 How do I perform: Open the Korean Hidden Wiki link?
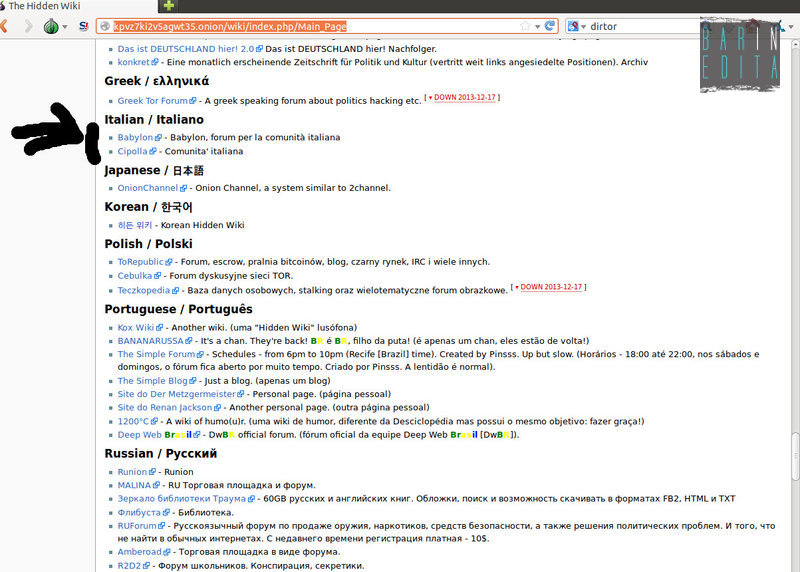coord(135,225)
